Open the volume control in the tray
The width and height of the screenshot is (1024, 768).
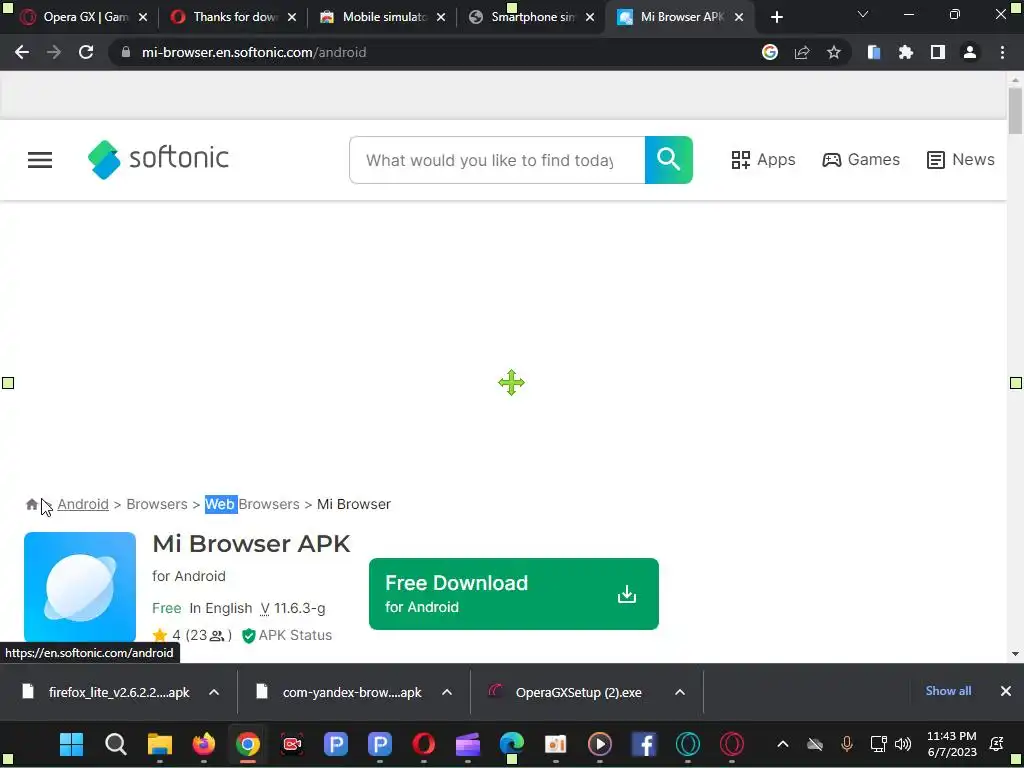[903, 744]
